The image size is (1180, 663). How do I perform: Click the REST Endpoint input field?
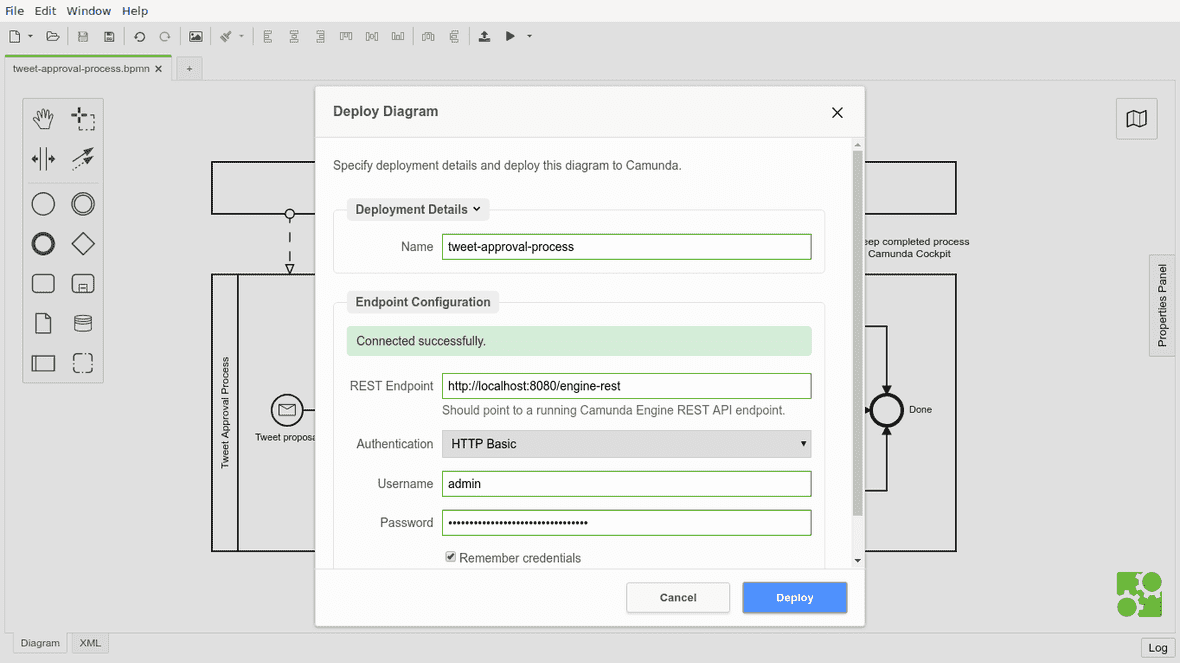626,386
